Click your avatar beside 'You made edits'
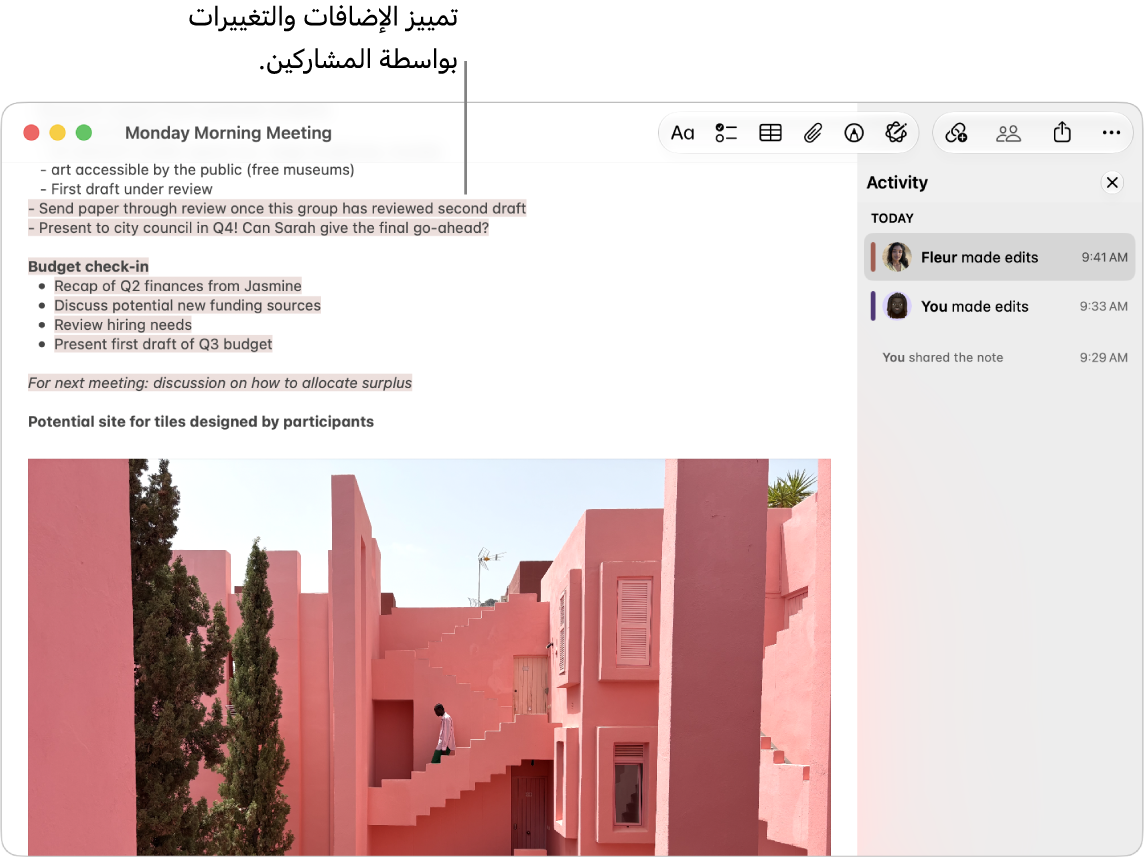This screenshot has width=1144, height=859. click(897, 307)
